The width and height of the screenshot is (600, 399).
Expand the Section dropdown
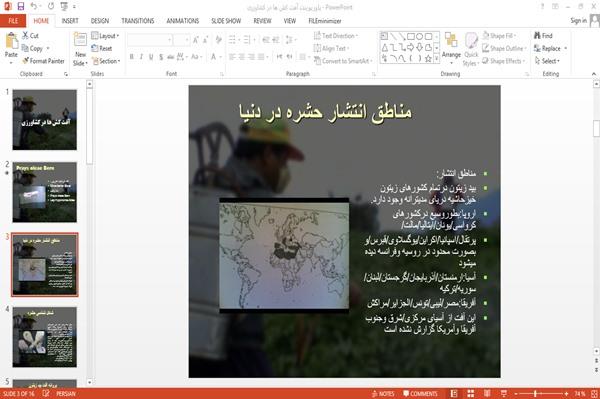point(106,61)
